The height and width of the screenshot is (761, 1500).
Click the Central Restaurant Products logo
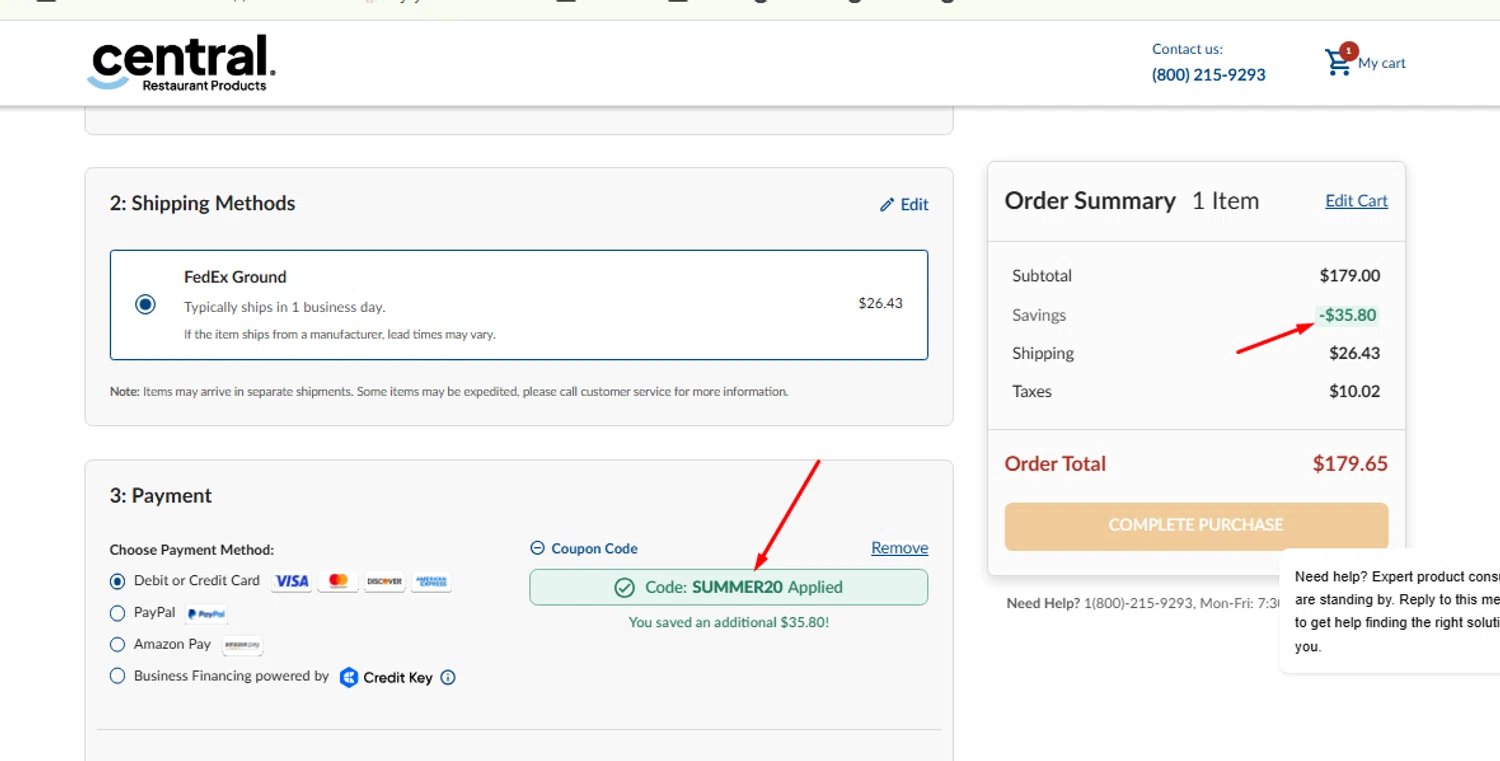click(181, 63)
